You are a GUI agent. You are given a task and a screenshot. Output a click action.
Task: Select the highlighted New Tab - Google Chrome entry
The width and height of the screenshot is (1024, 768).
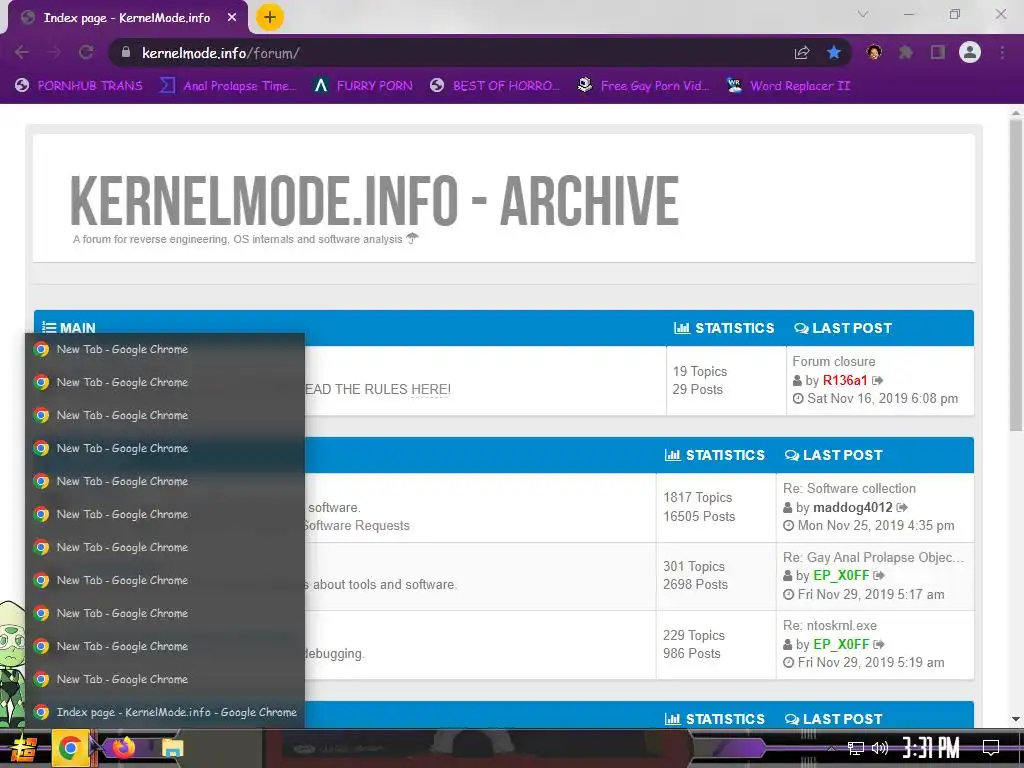click(165, 448)
